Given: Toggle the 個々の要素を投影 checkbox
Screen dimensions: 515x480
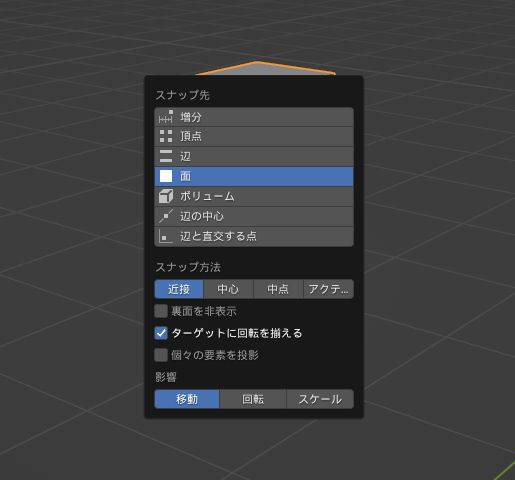Looking at the screenshot, I should [x=161, y=355].
